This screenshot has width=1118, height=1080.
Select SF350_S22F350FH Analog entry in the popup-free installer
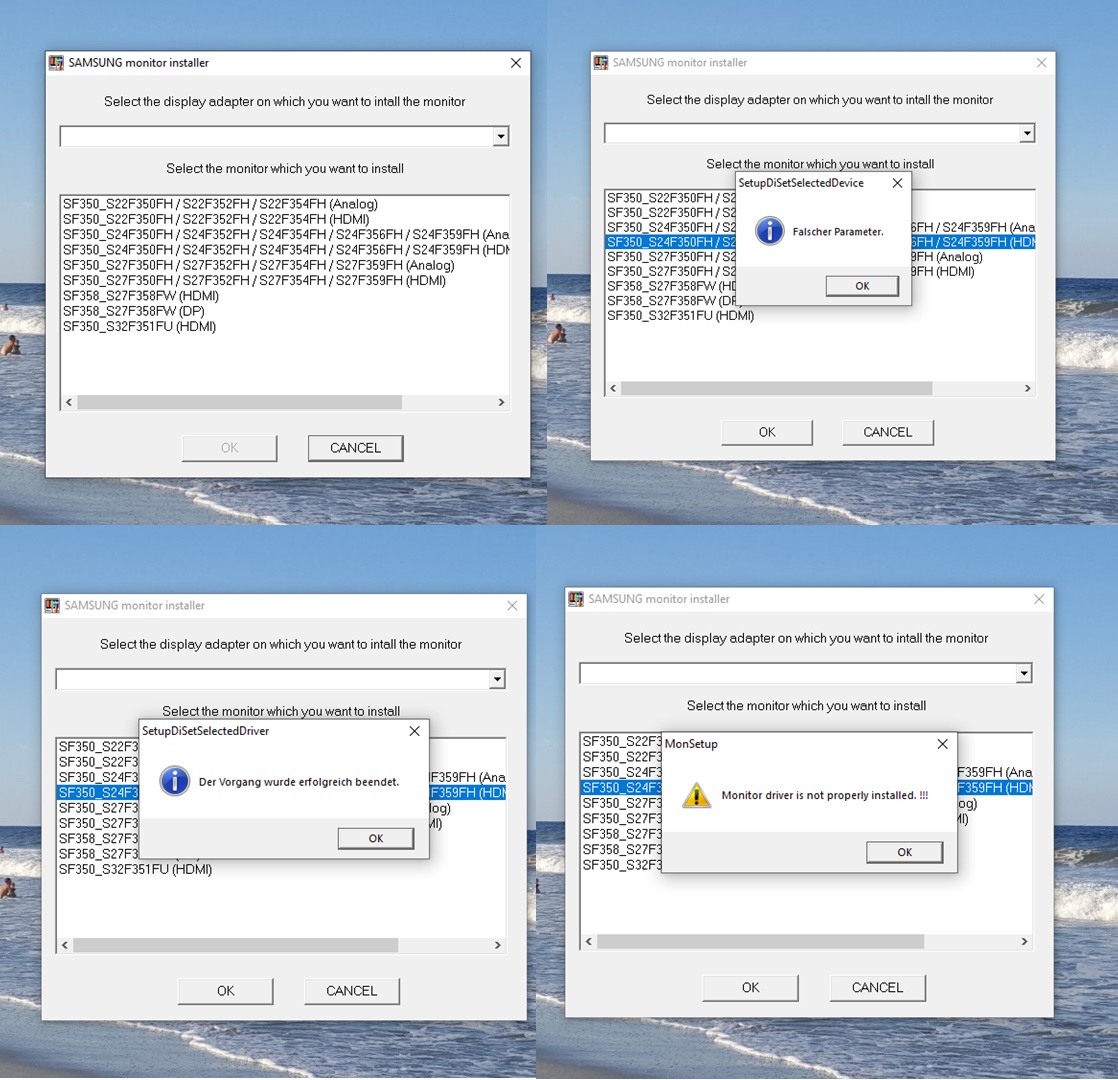pos(220,204)
